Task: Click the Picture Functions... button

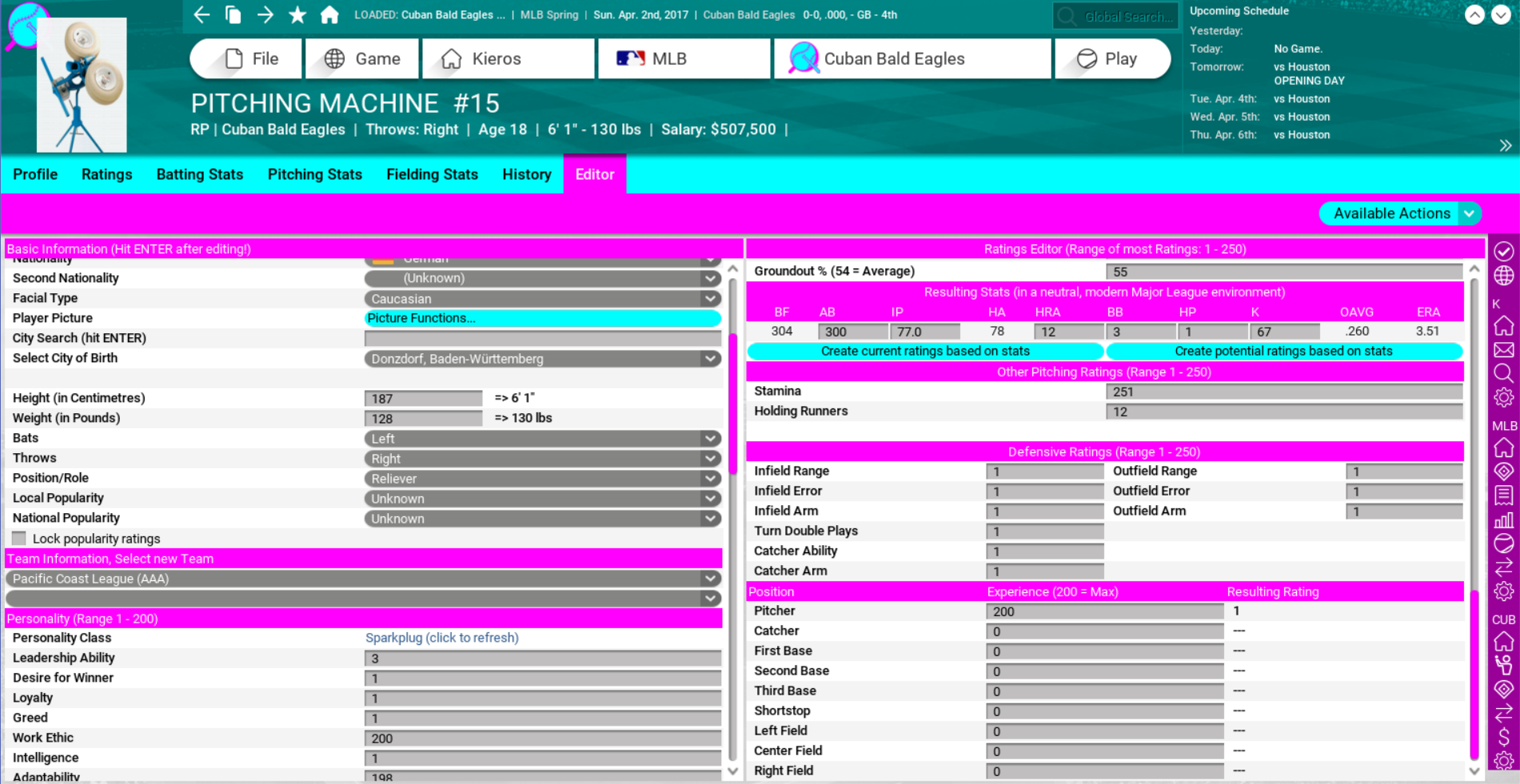Action: click(x=543, y=318)
